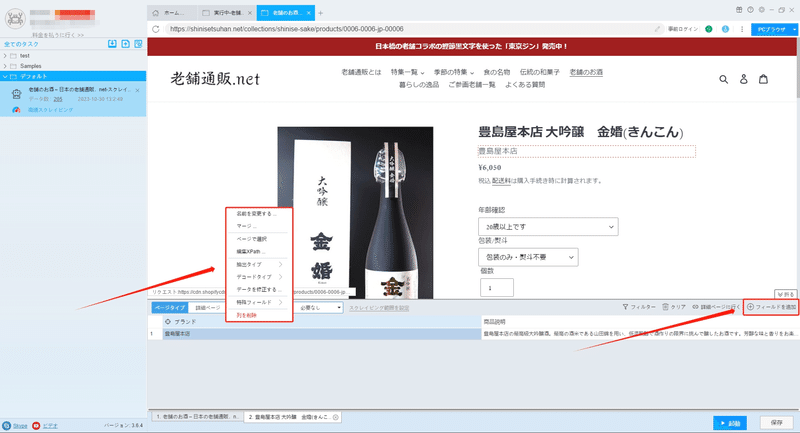
Task: Open the shopping bag cart icon
Action: (763, 79)
